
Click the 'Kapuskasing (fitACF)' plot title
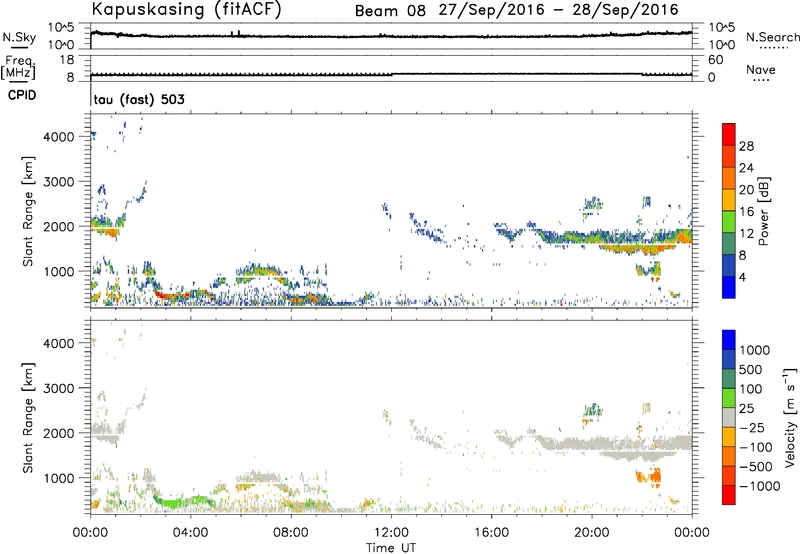[x=186, y=9]
